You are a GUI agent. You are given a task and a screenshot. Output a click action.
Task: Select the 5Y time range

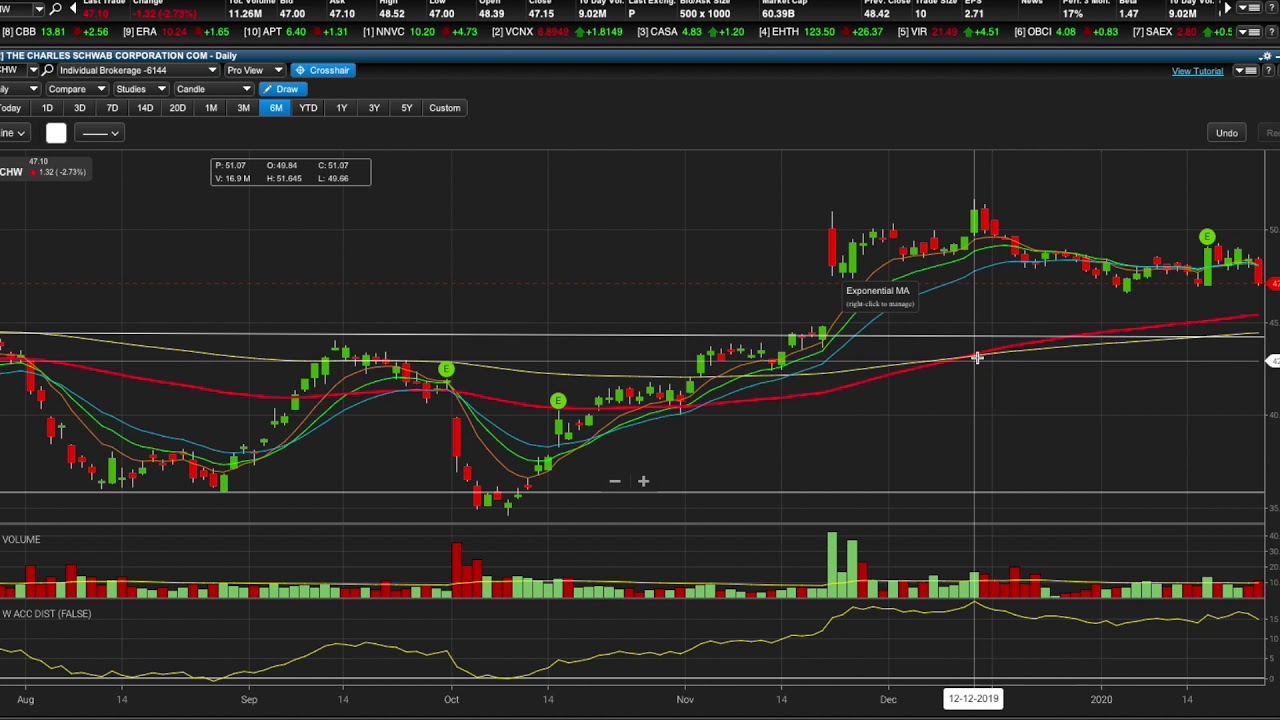point(406,108)
